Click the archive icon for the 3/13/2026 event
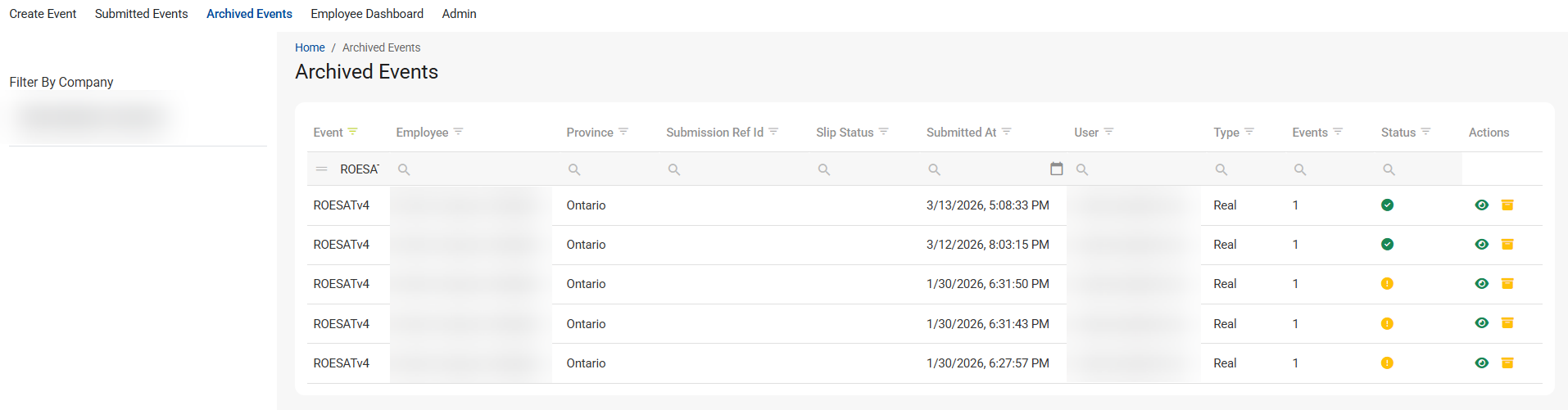1568x410 pixels. (1507, 205)
